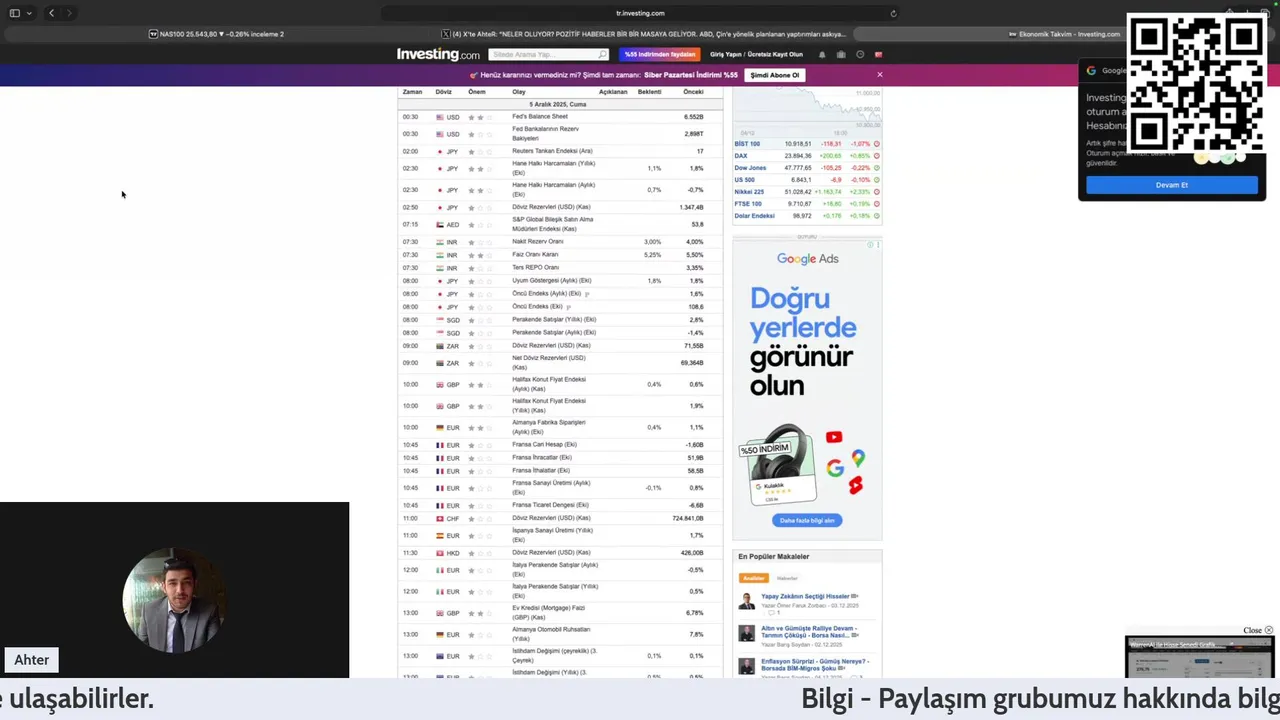This screenshot has height=720, width=1280.
Task: Open the Faiz Oranı Kararı event
Action: coord(535,255)
